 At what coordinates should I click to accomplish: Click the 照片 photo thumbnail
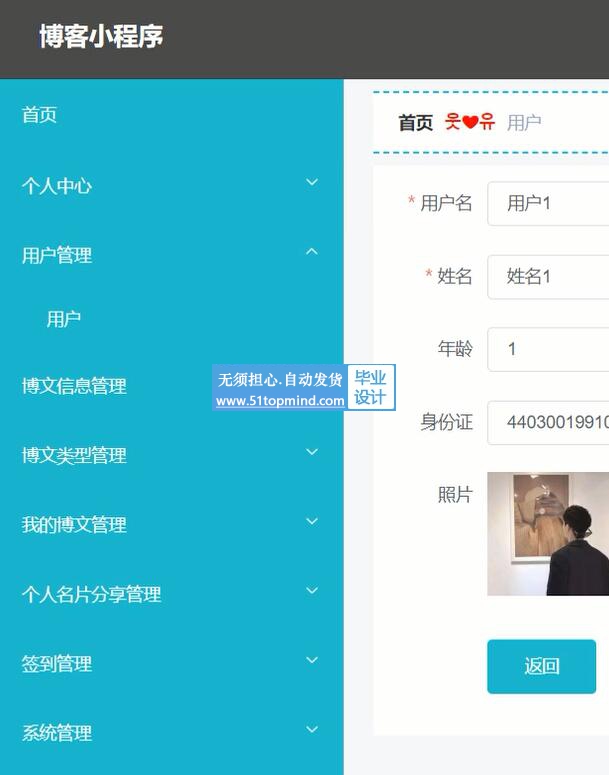(x=548, y=534)
